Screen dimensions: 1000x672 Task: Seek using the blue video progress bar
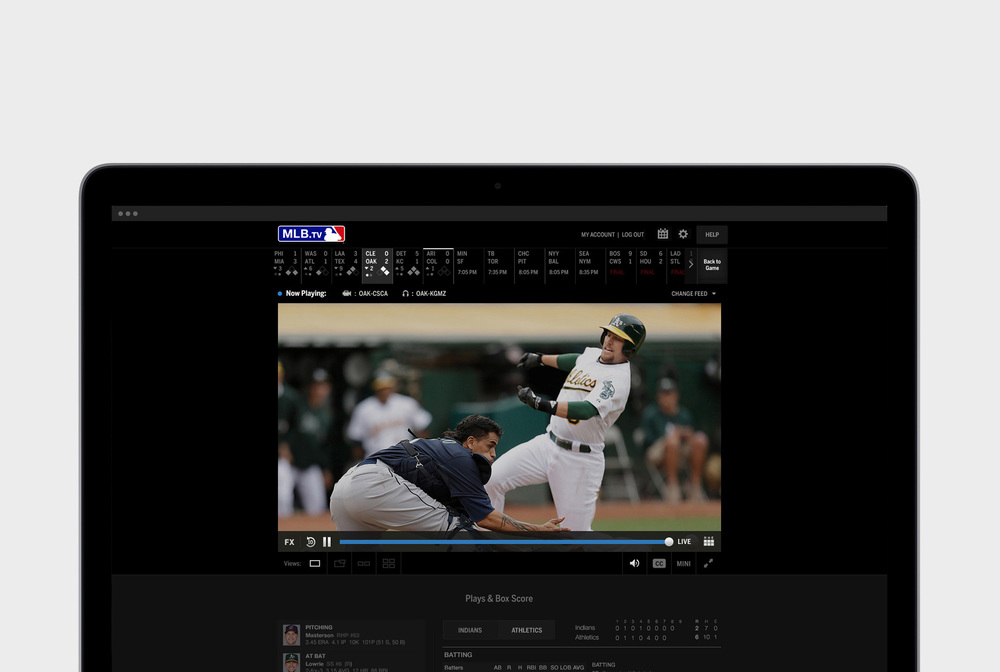(504, 542)
